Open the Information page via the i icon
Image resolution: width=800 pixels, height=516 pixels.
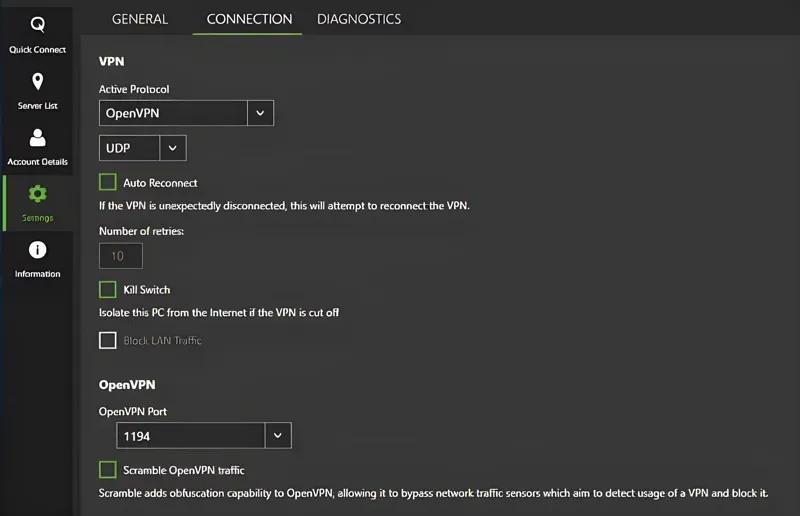(x=37, y=250)
